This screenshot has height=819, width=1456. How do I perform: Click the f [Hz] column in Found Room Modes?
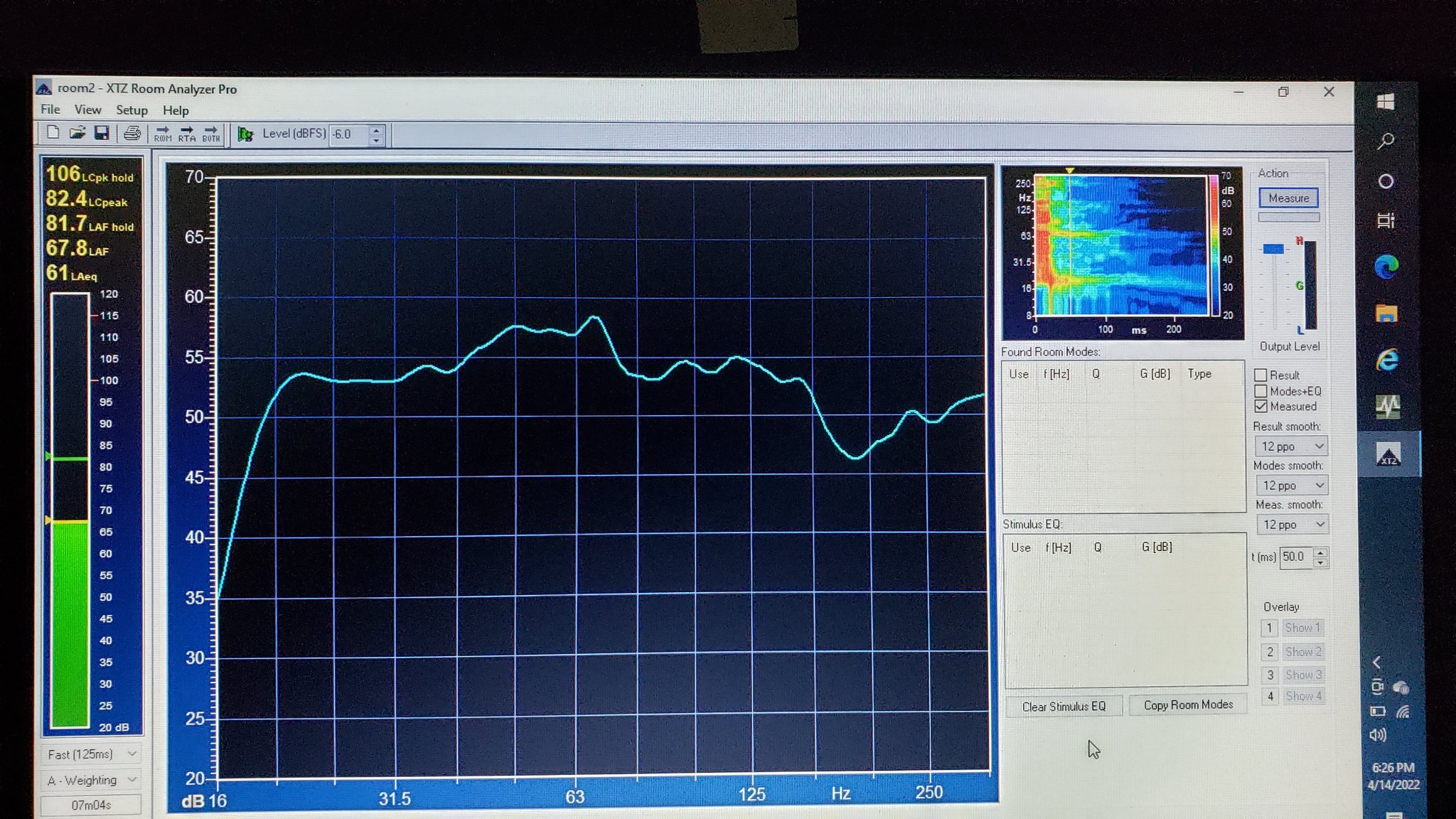[x=1056, y=374]
